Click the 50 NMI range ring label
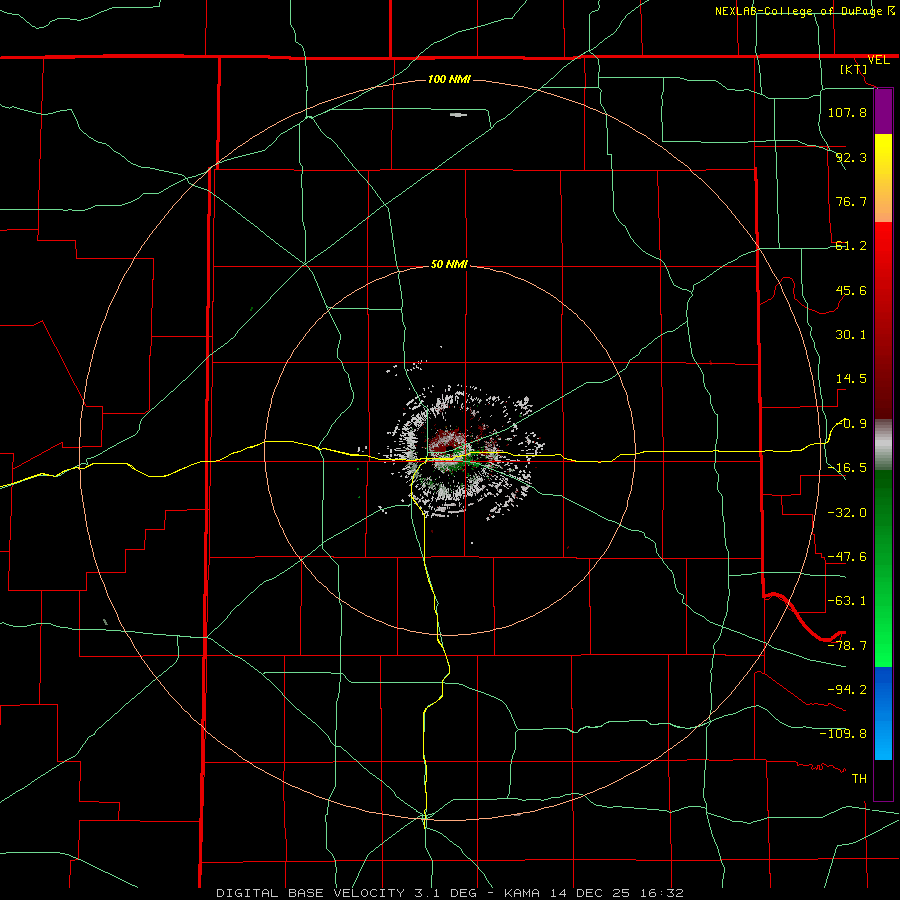The height and width of the screenshot is (900, 900). (449, 264)
